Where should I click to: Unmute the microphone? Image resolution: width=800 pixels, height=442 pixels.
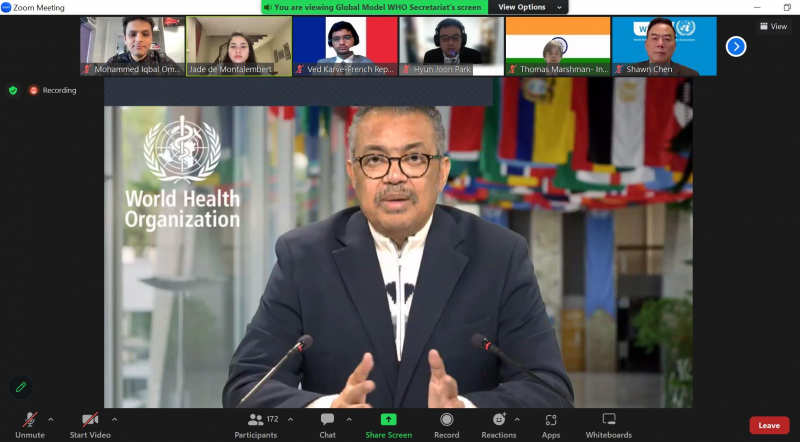29,420
